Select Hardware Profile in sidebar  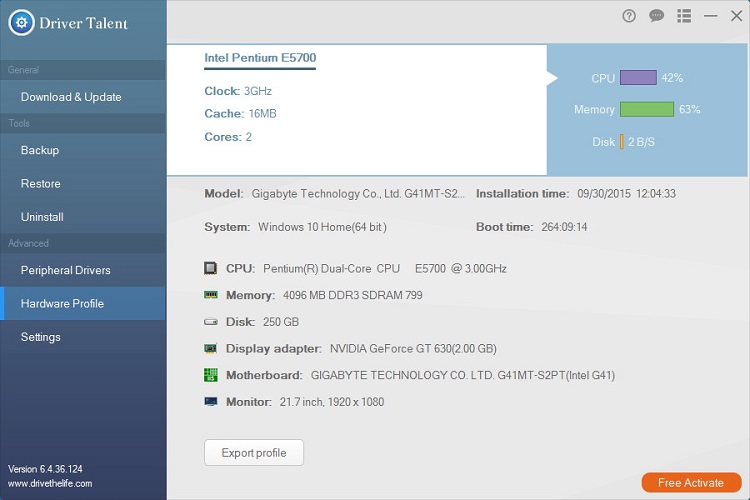click(x=83, y=303)
